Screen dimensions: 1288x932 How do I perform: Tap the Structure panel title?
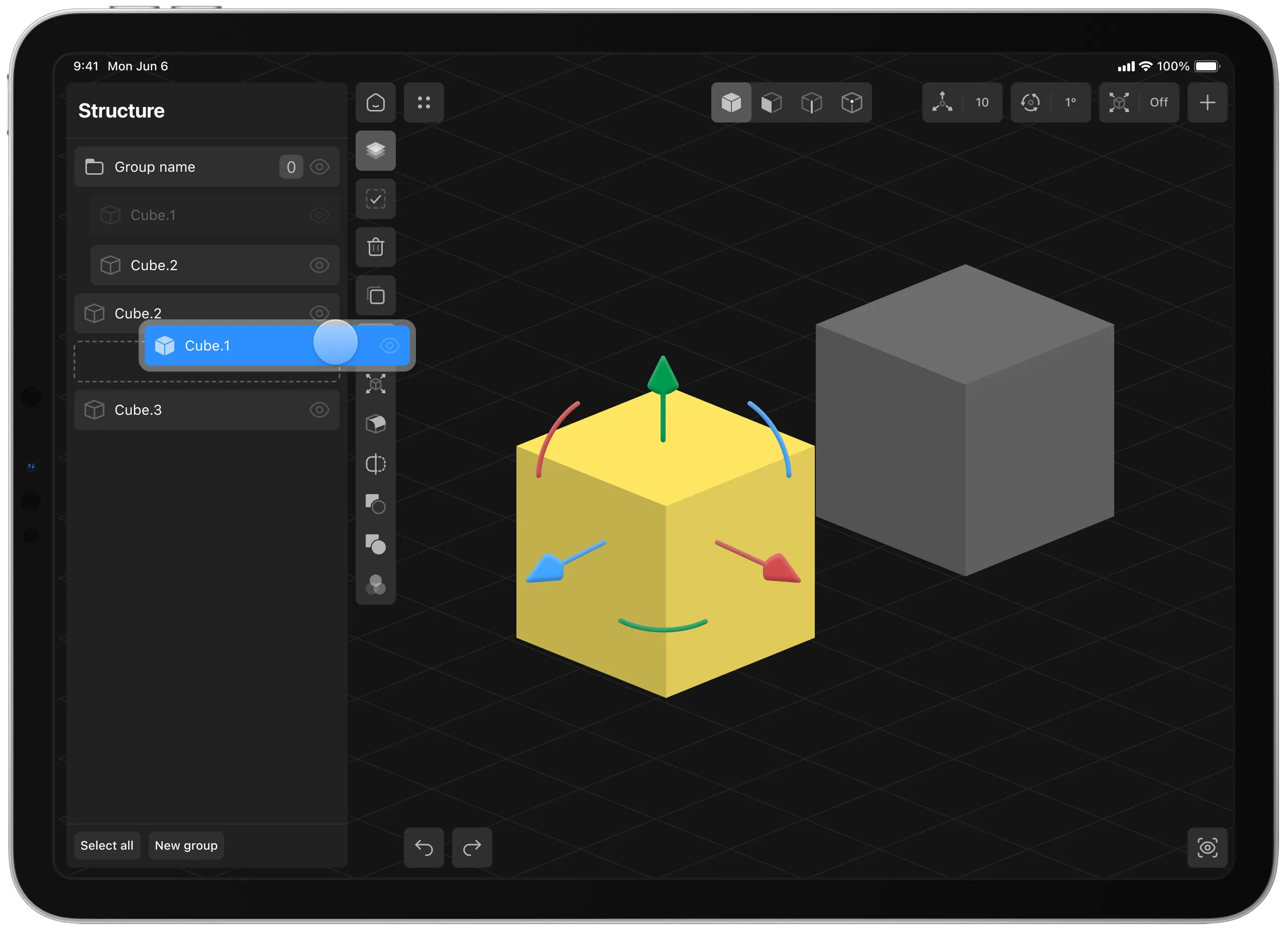click(x=122, y=110)
